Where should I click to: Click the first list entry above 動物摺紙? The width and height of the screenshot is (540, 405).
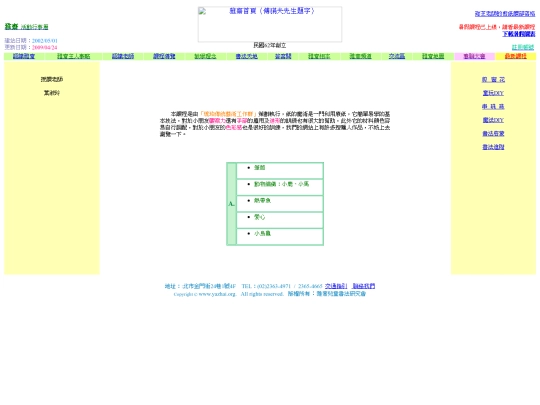(x=260, y=168)
